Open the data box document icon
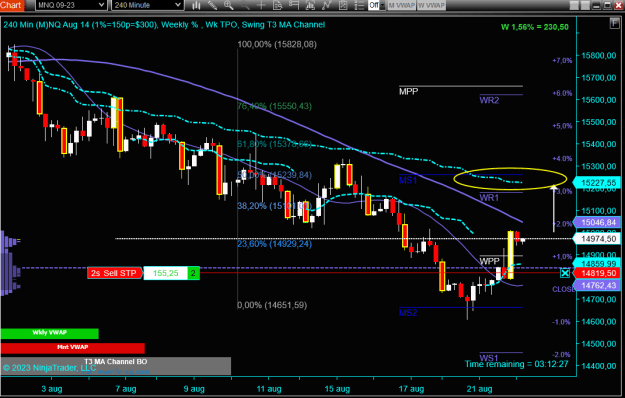 click(277, 5)
